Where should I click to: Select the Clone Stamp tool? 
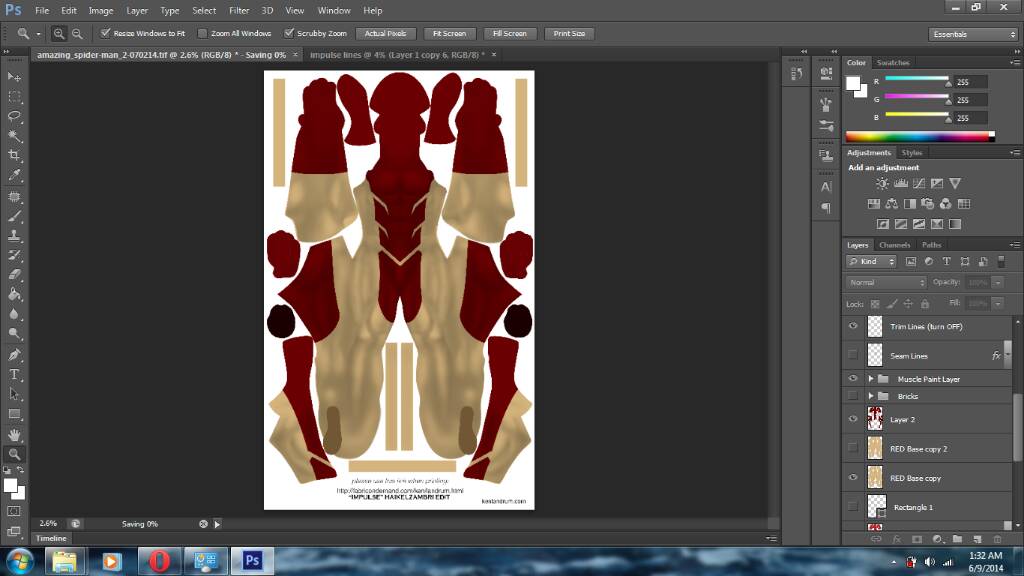coord(14,236)
